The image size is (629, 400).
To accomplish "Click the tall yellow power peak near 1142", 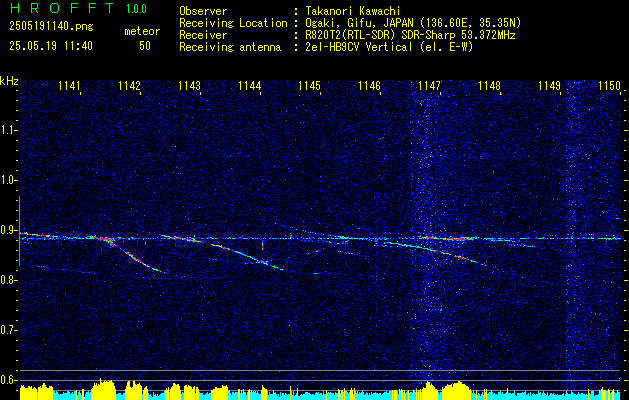I will 103,389.
